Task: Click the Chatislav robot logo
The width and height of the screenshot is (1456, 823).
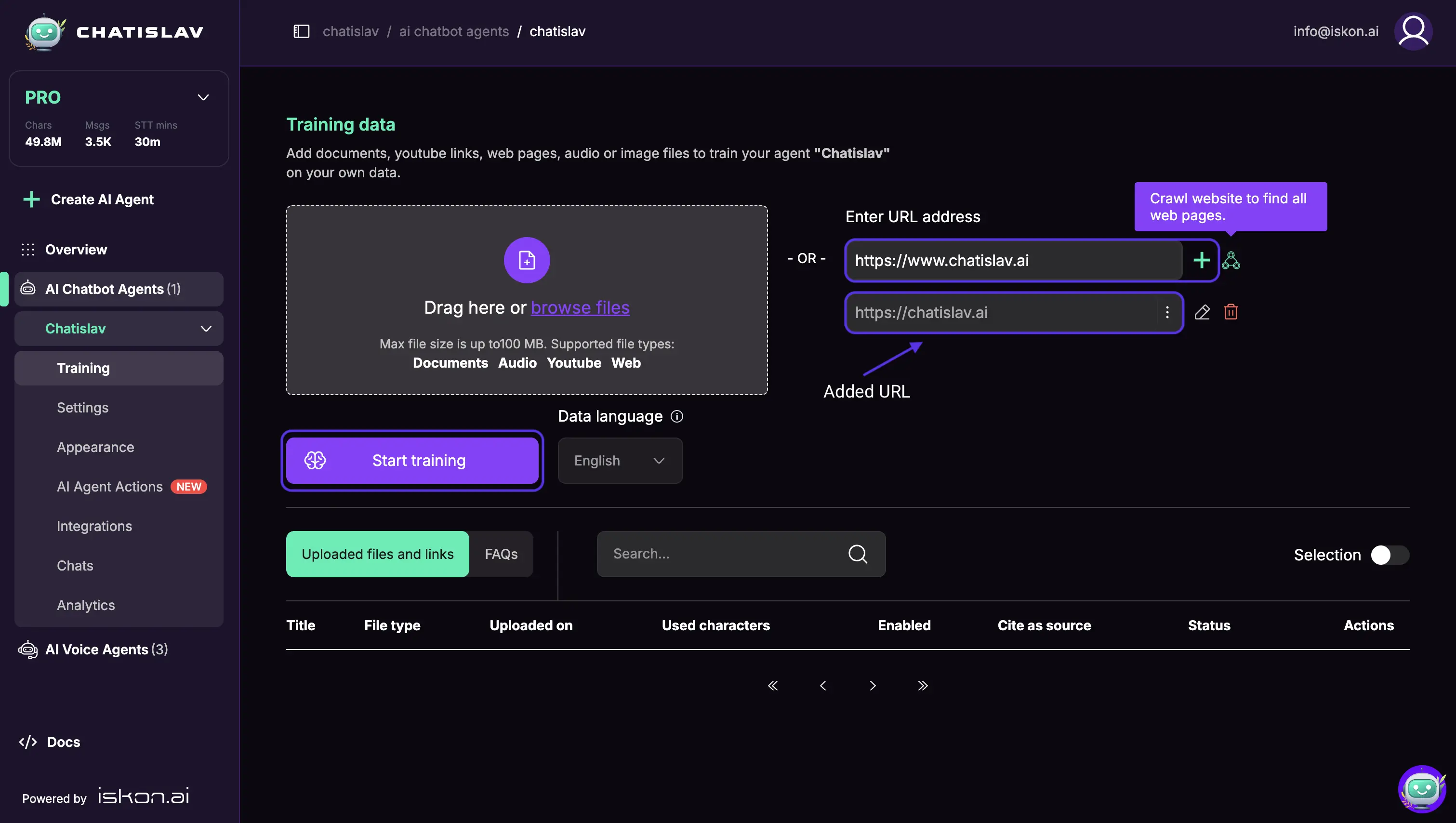Action: (45, 32)
